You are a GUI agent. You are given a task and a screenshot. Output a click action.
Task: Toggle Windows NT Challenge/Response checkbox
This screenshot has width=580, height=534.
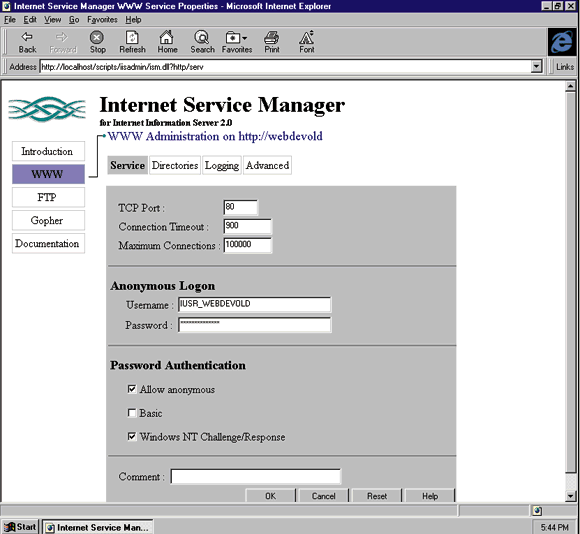pos(132,436)
